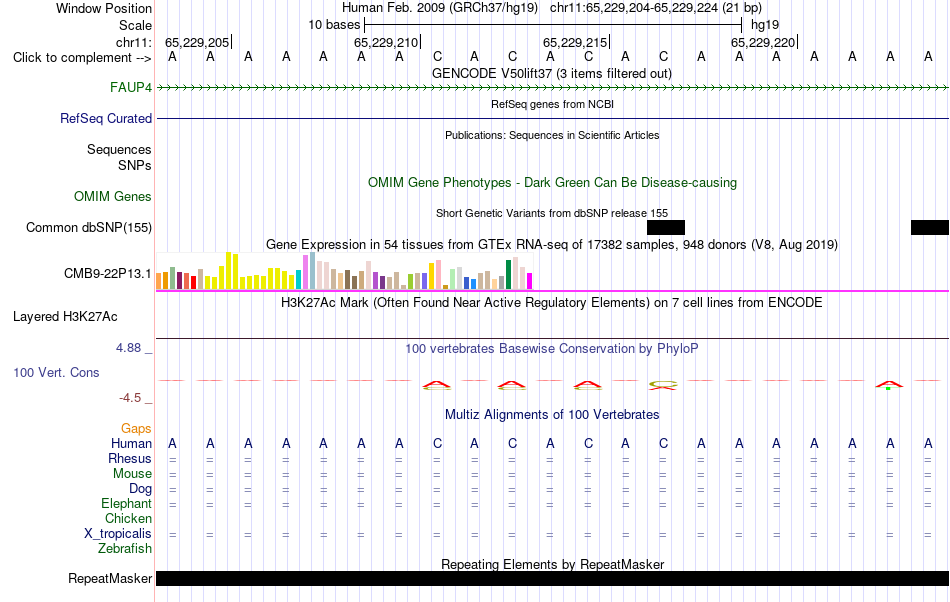
Task: Click the 65,229,215 coordinate label
Action: 575,42
